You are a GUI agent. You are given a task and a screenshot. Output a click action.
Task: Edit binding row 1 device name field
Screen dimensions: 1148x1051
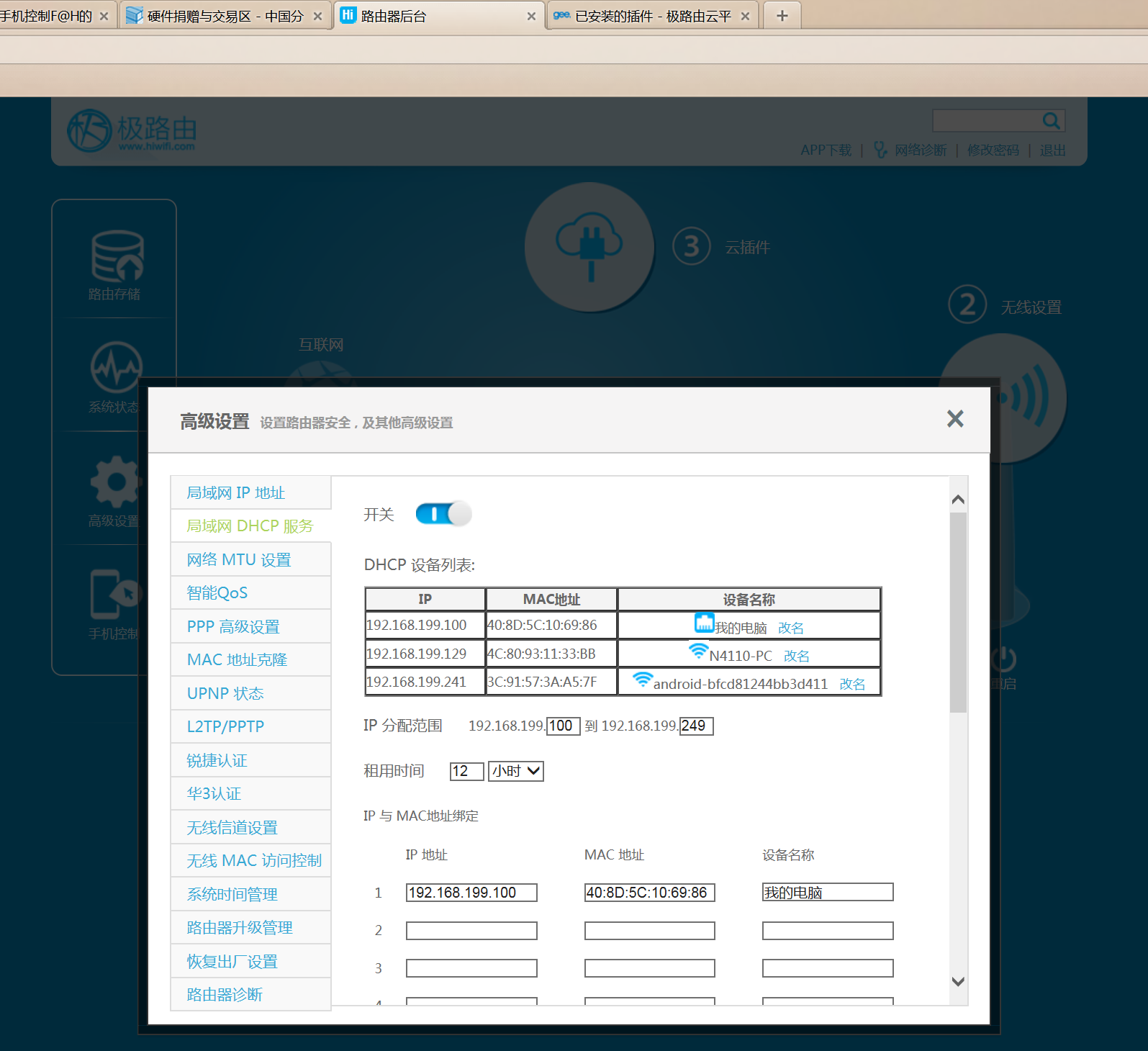coord(828,893)
